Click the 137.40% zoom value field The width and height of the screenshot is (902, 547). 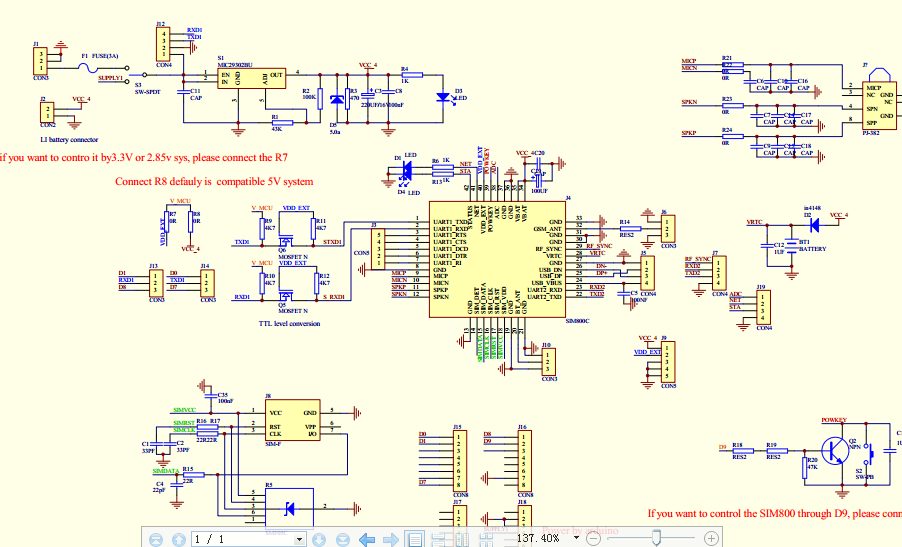[538, 538]
